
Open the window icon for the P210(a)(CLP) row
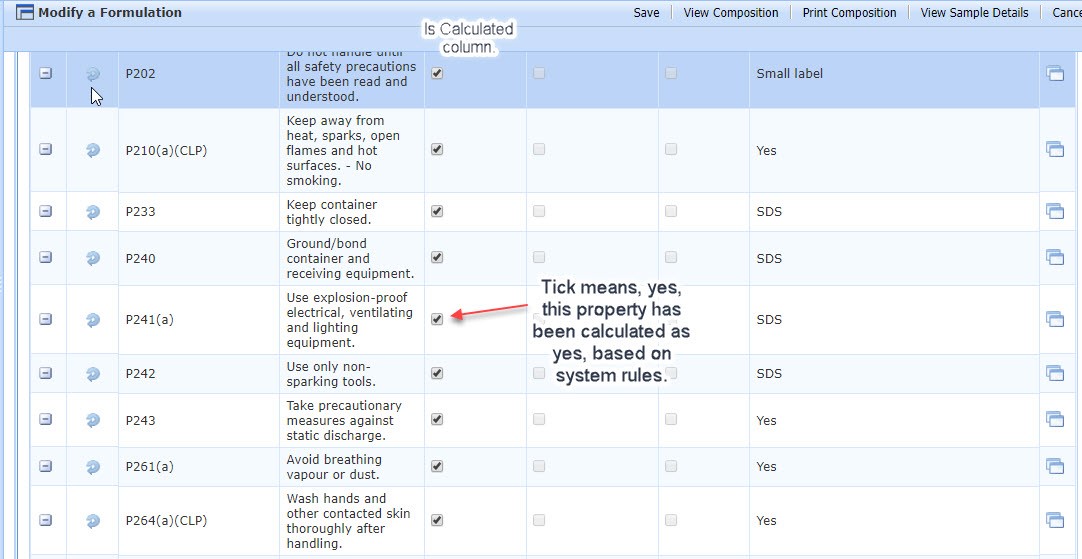pos(1055,149)
